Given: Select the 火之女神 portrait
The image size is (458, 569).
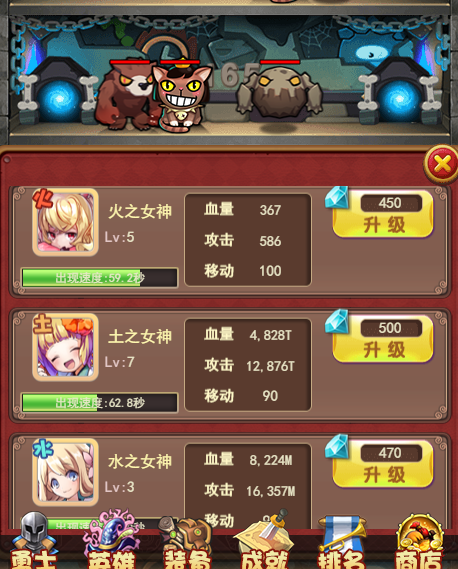Looking at the screenshot, I should [65, 222].
